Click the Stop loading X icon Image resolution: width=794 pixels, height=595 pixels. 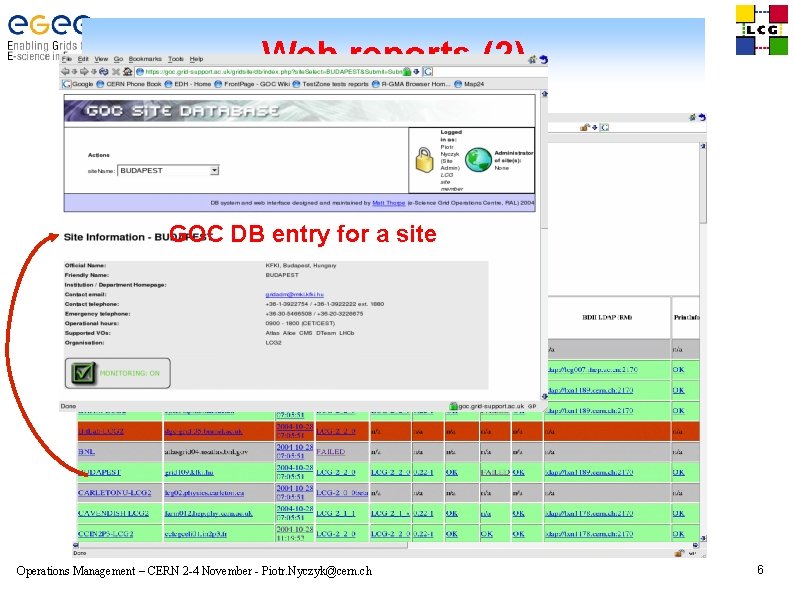pos(116,71)
